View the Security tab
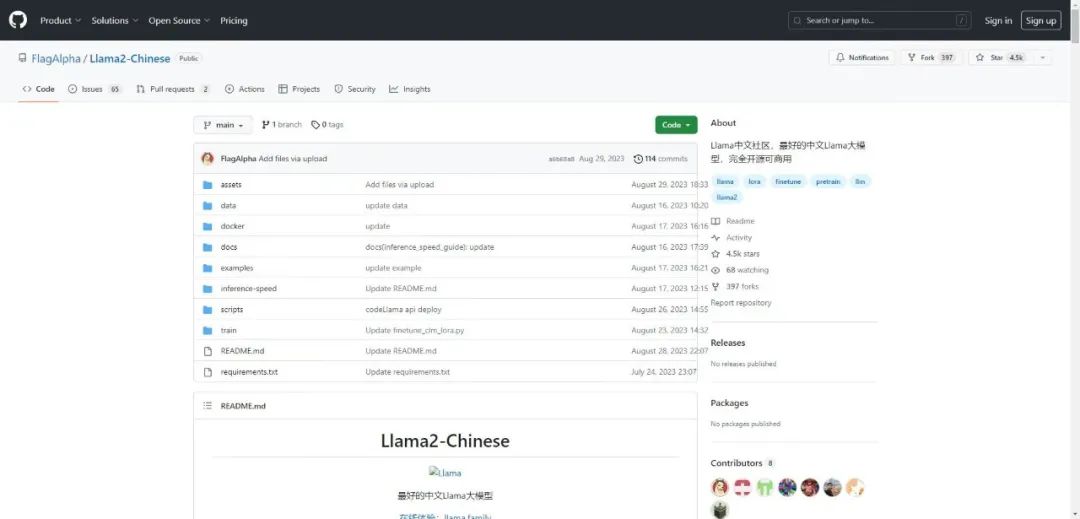This screenshot has width=1080, height=519. 355,89
